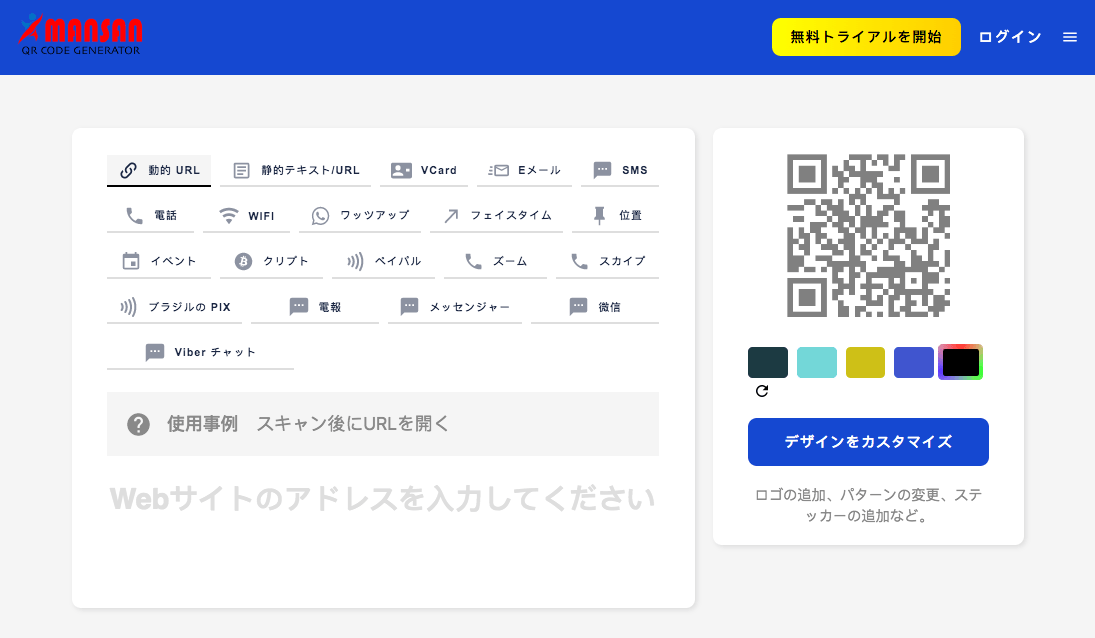Click the ログイン link

(1010, 37)
